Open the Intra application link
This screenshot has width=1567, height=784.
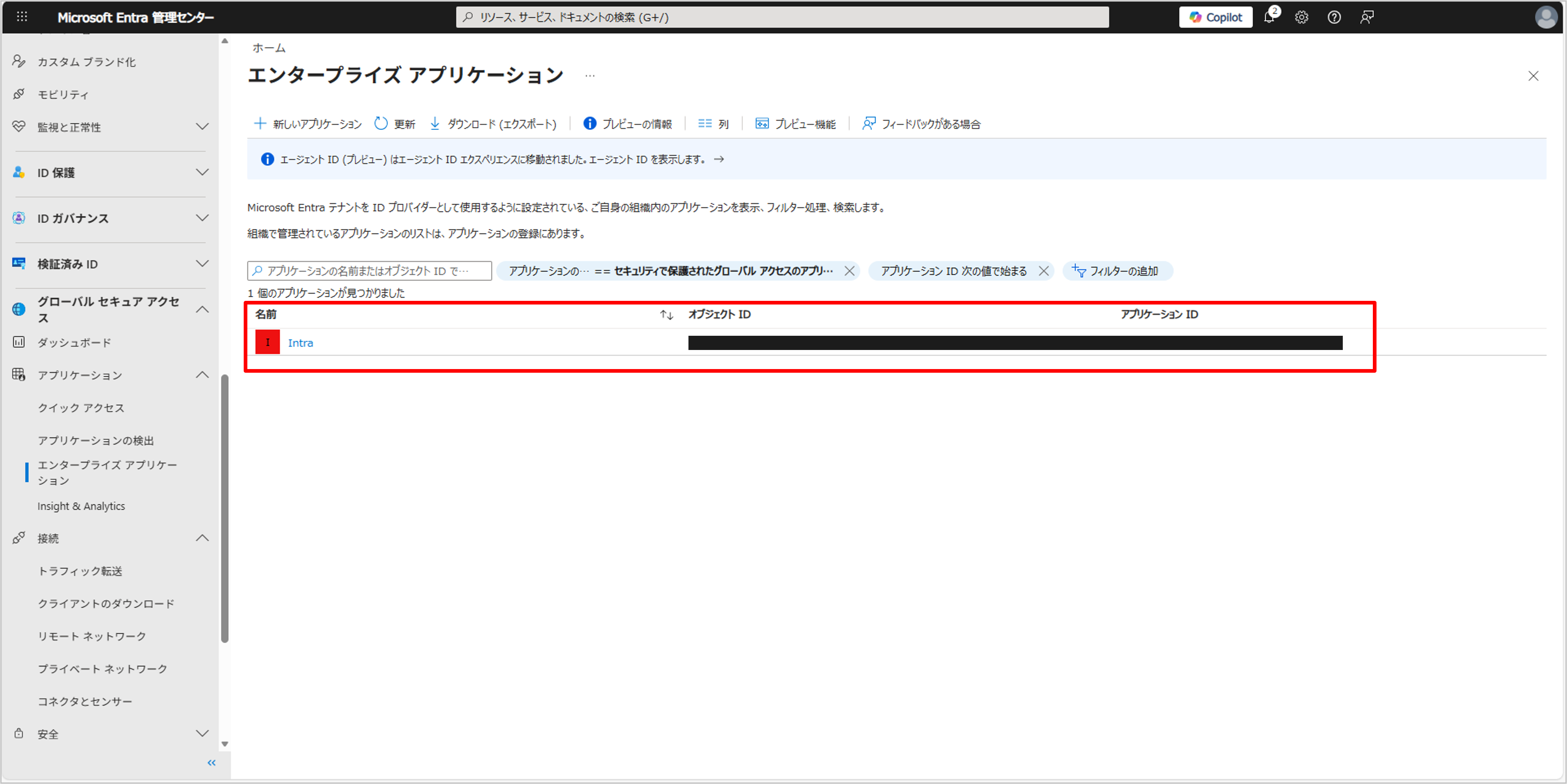pyautogui.click(x=301, y=343)
